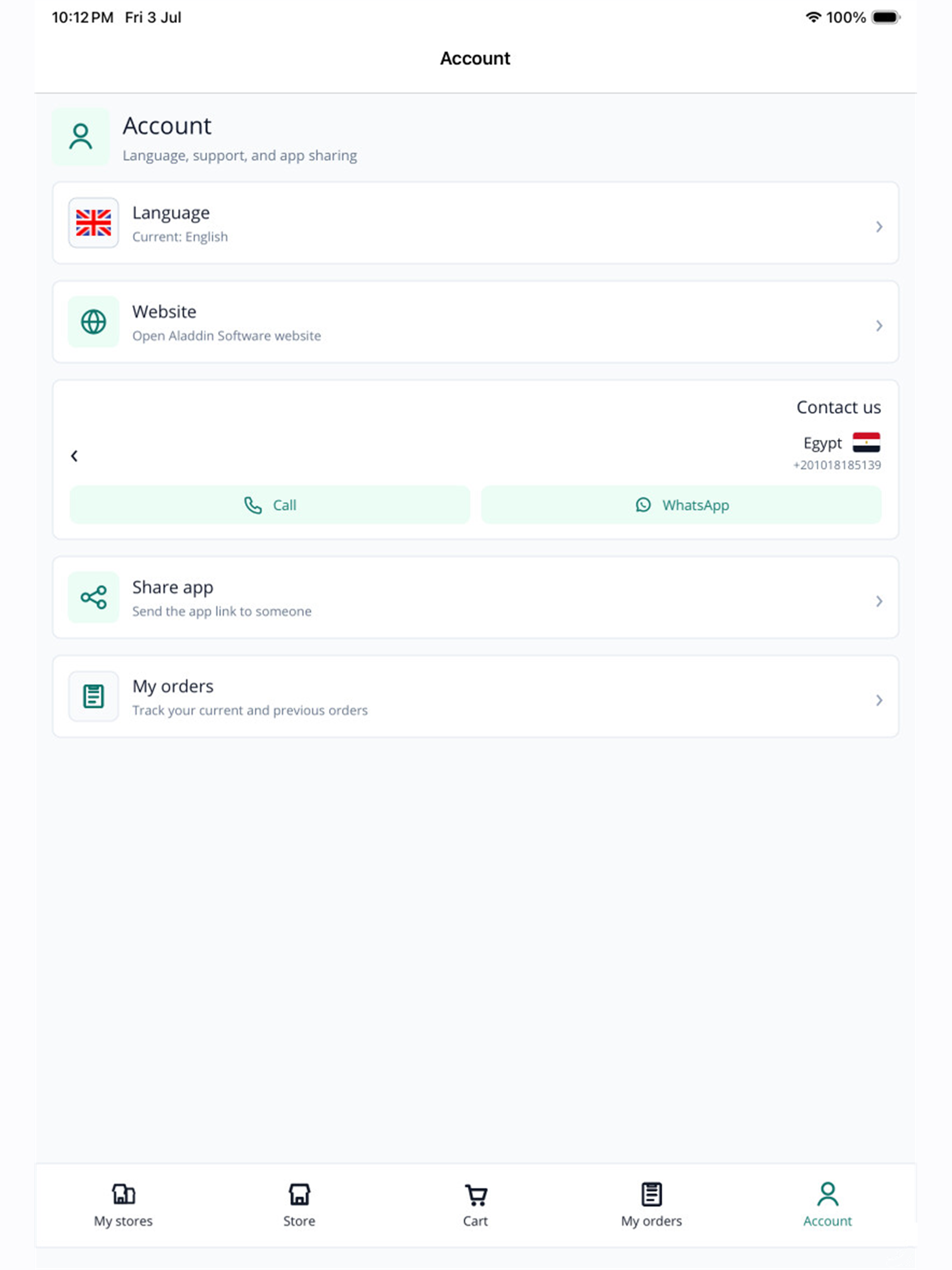This screenshot has width=952, height=1270.
Task: Switch to Cart tab
Action: (x=476, y=1204)
